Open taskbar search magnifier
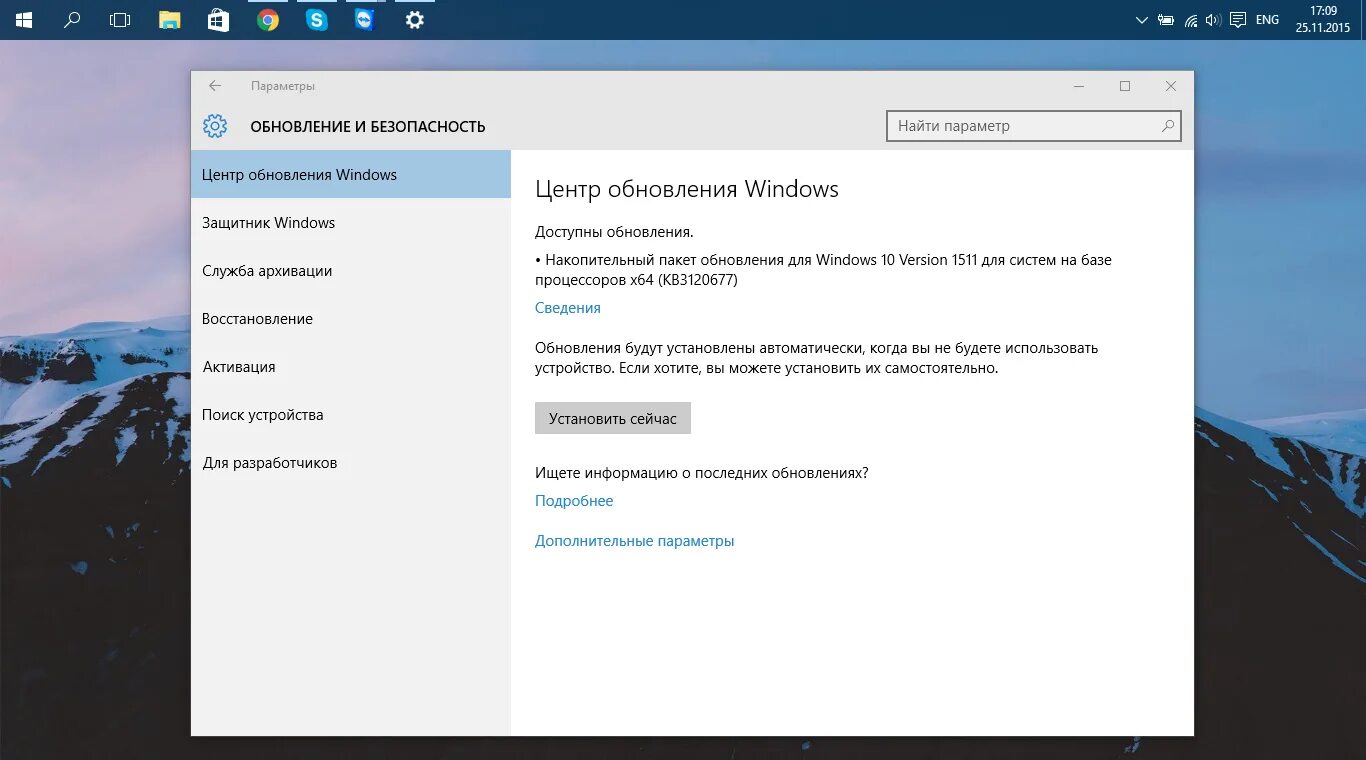 point(72,20)
